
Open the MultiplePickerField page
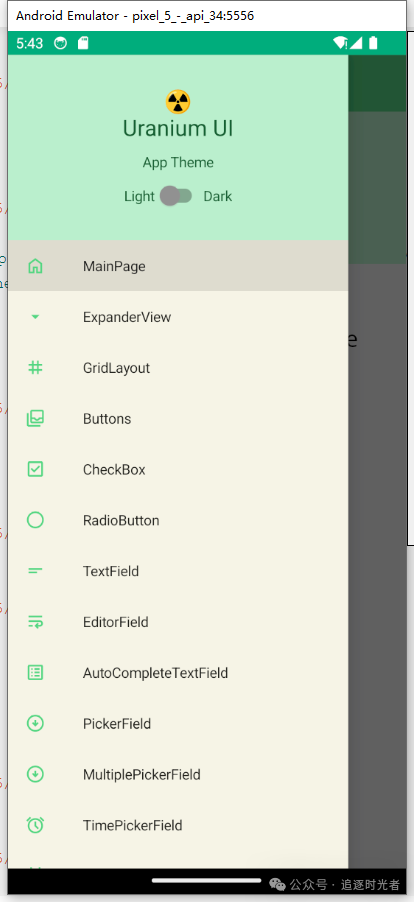[x=178, y=774]
